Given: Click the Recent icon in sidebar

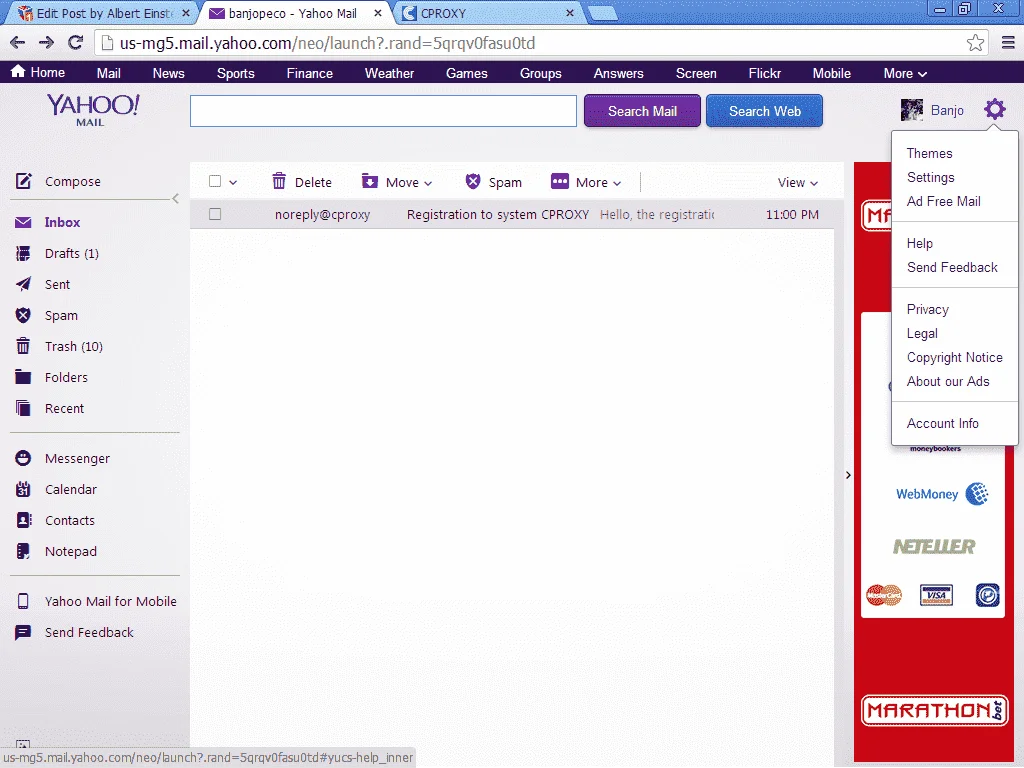Looking at the screenshot, I should point(23,408).
